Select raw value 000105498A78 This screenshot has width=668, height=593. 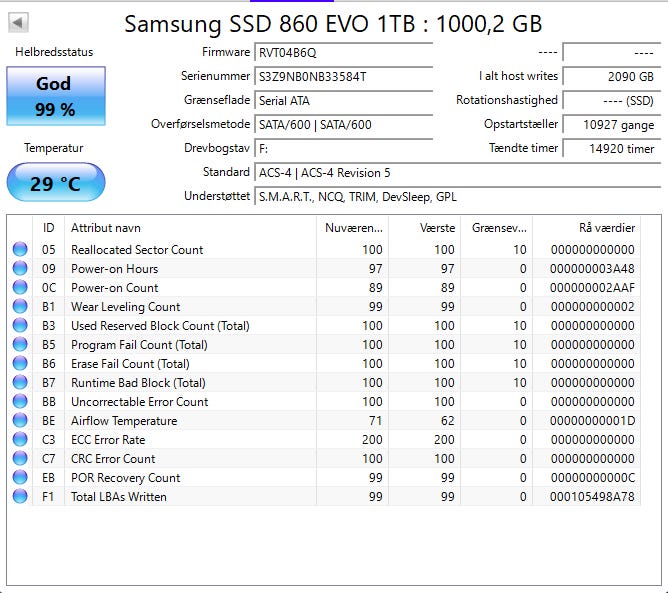[592, 497]
